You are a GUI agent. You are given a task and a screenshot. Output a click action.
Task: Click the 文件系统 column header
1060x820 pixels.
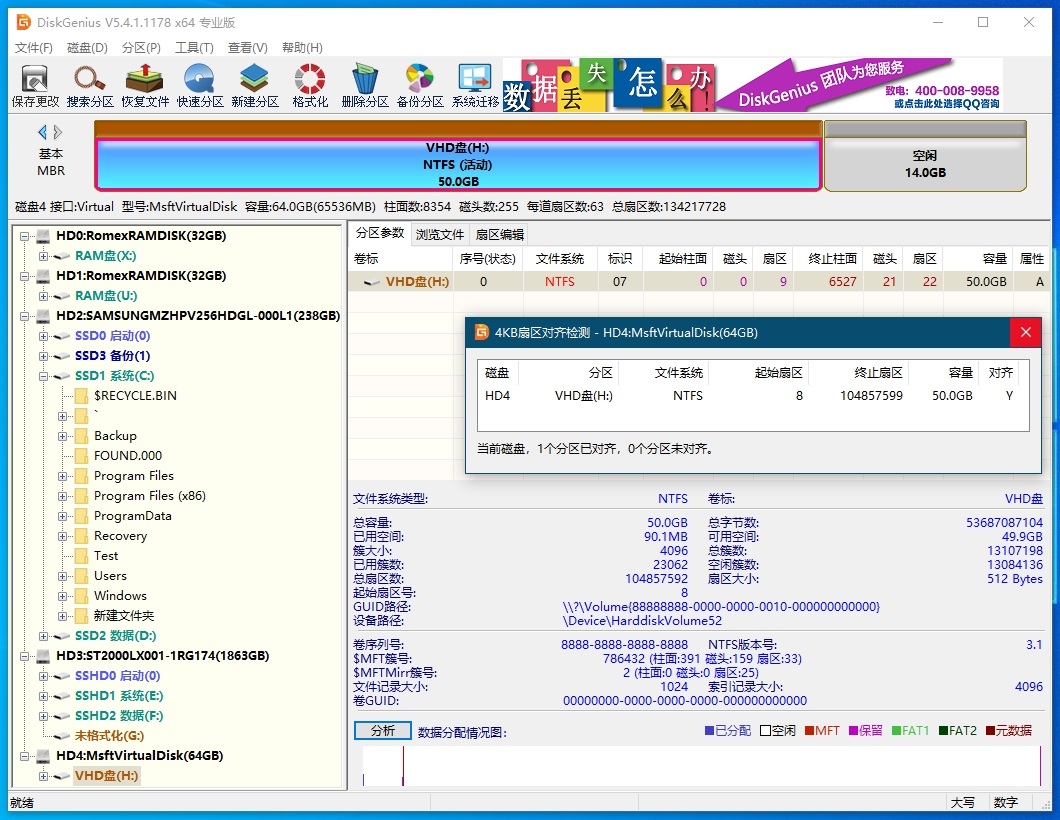pos(560,259)
